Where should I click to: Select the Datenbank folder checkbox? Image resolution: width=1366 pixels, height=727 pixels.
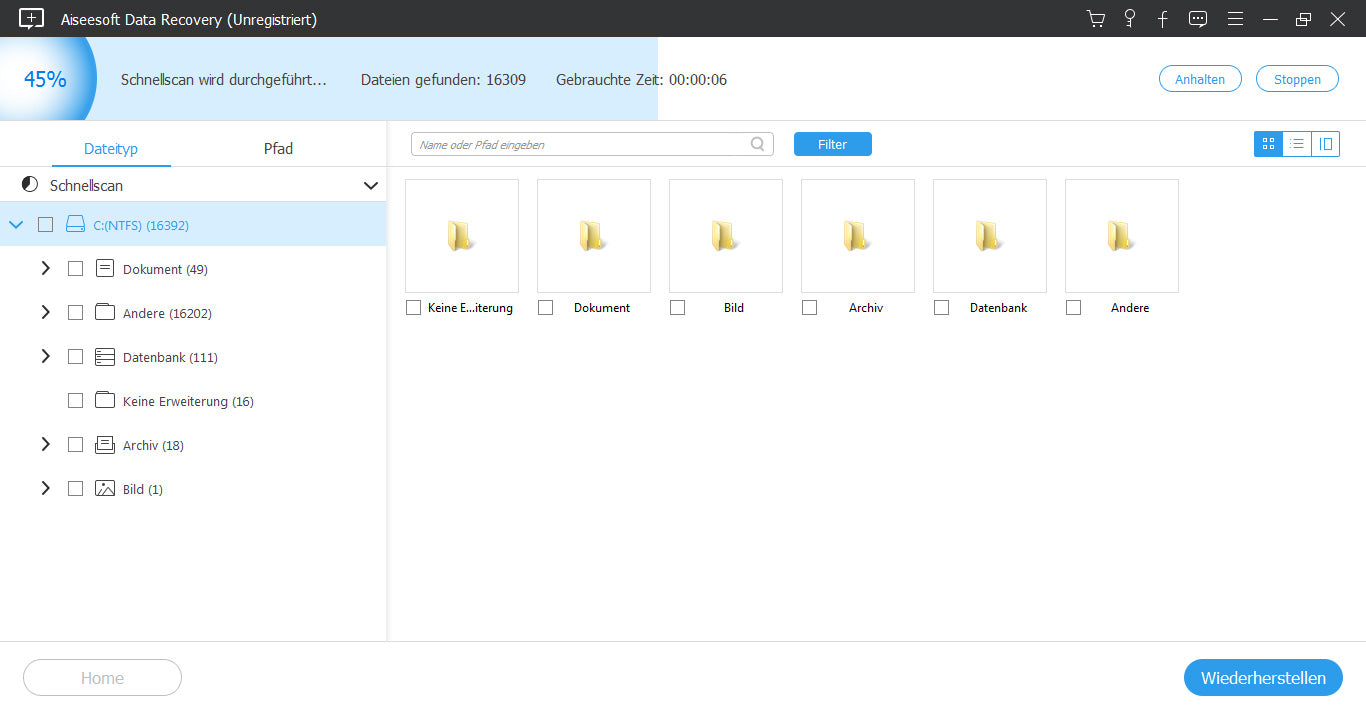click(941, 308)
